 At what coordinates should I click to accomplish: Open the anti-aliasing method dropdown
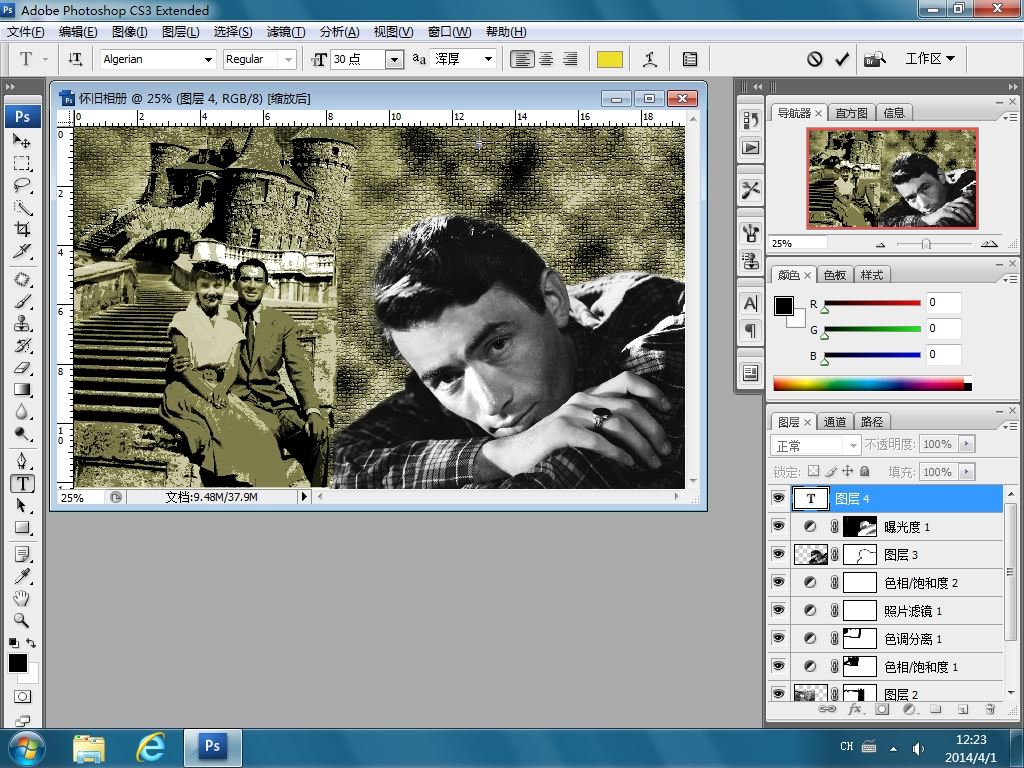pyautogui.click(x=488, y=59)
